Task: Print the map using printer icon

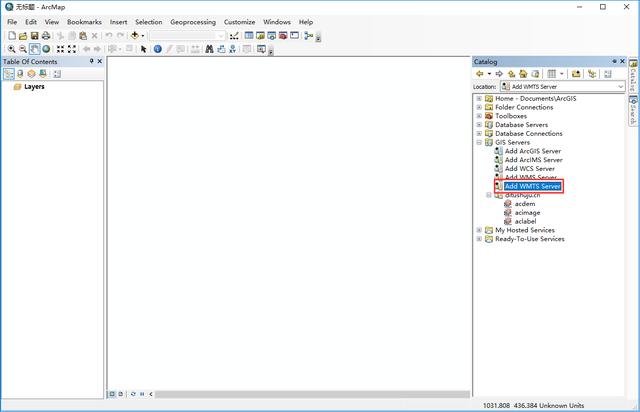Action: pos(46,36)
